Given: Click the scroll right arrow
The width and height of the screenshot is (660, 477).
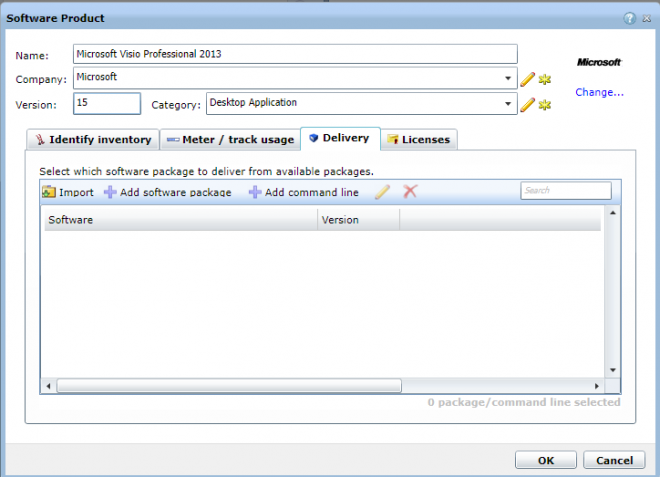Looking at the screenshot, I should (596, 386).
